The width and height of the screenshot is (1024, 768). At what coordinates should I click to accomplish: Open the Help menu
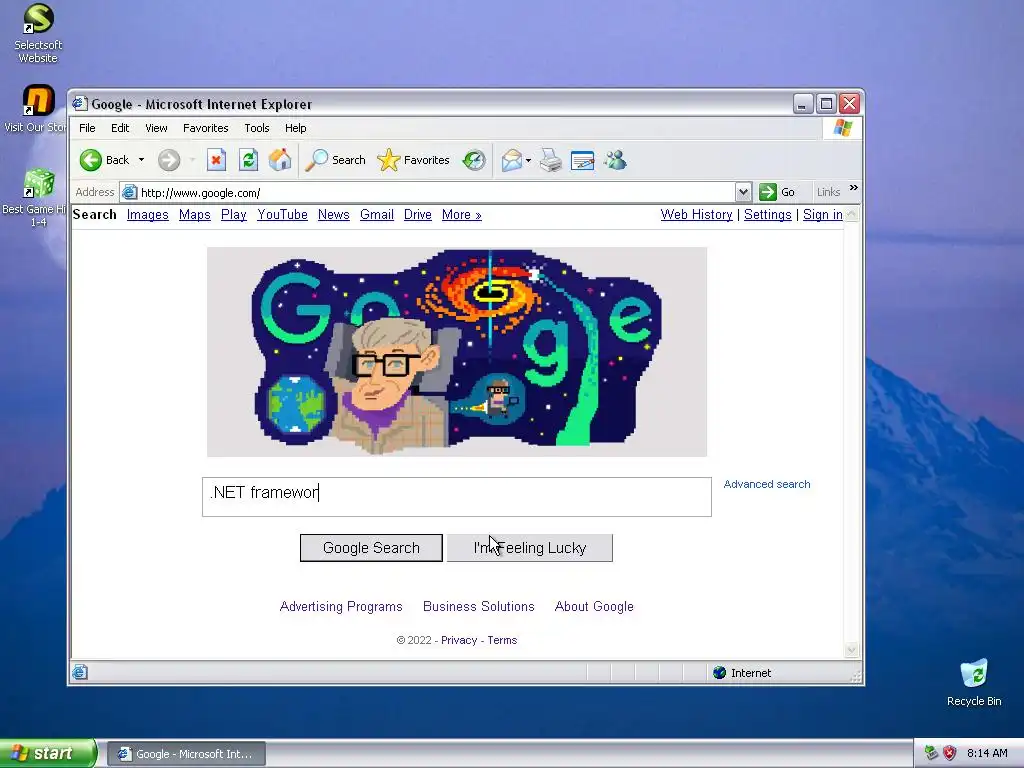point(295,128)
